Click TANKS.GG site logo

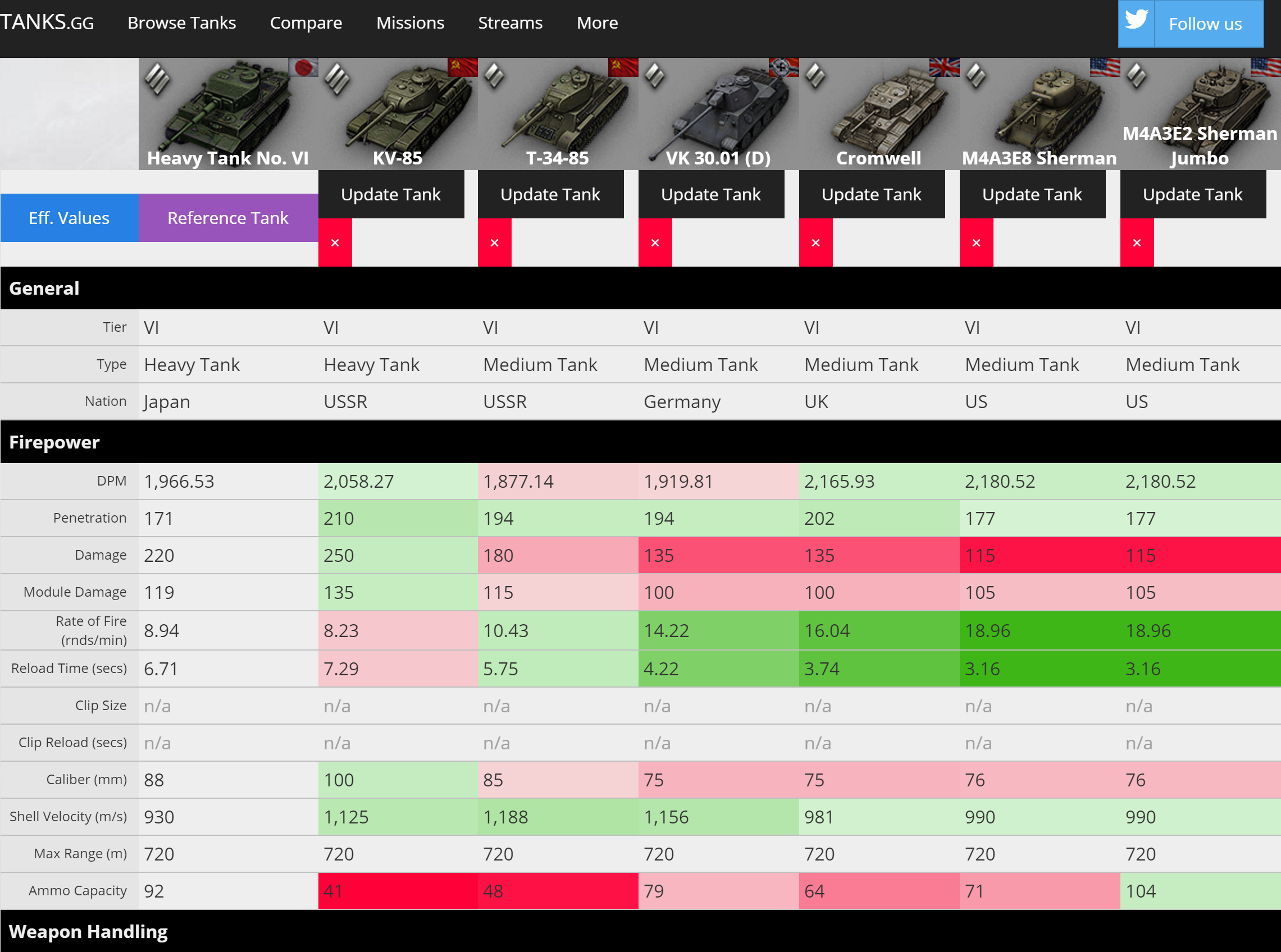(46, 22)
